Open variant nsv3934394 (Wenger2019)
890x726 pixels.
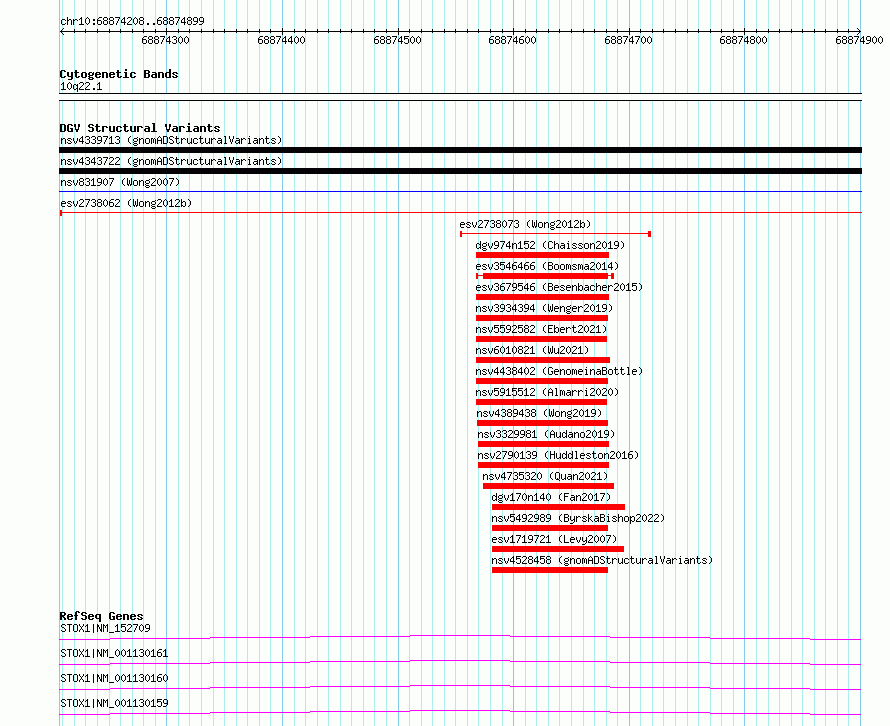point(544,308)
